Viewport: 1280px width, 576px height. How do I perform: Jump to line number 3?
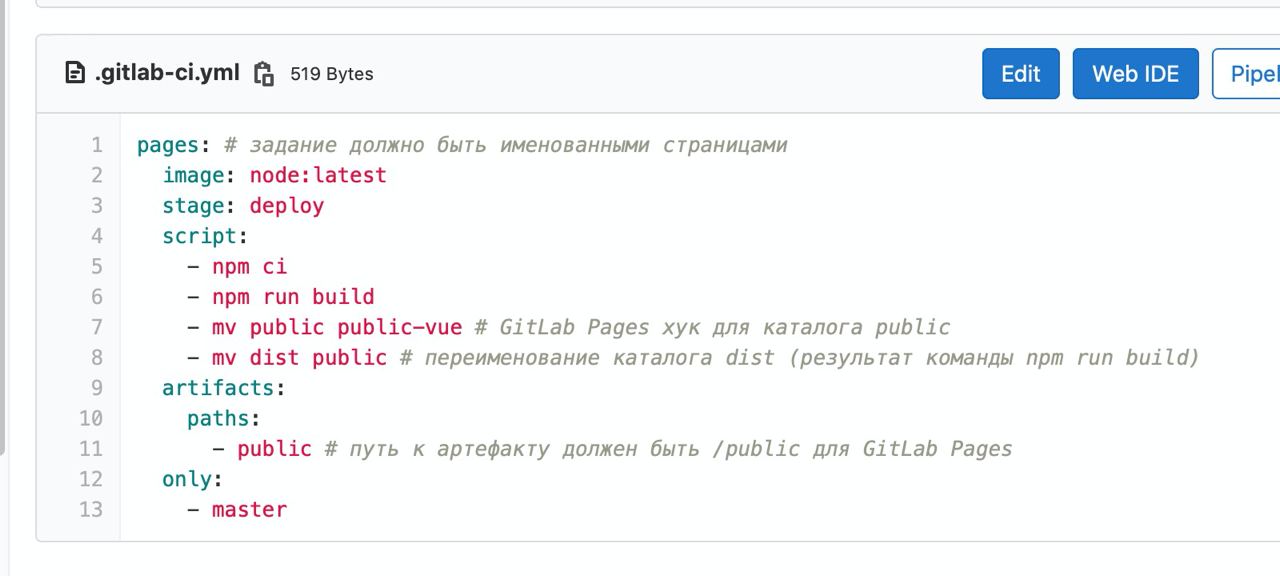97,205
